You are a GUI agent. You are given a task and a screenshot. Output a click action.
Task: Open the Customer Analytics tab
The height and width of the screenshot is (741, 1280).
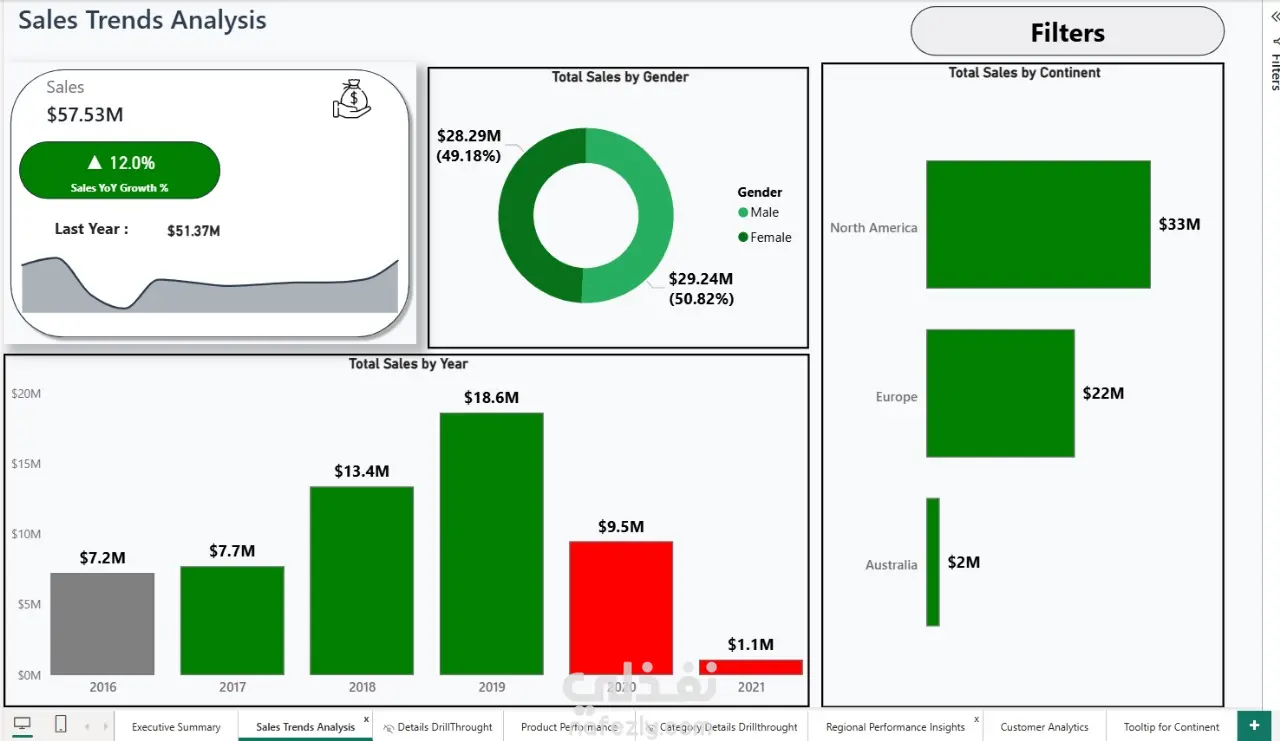coord(1044,727)
